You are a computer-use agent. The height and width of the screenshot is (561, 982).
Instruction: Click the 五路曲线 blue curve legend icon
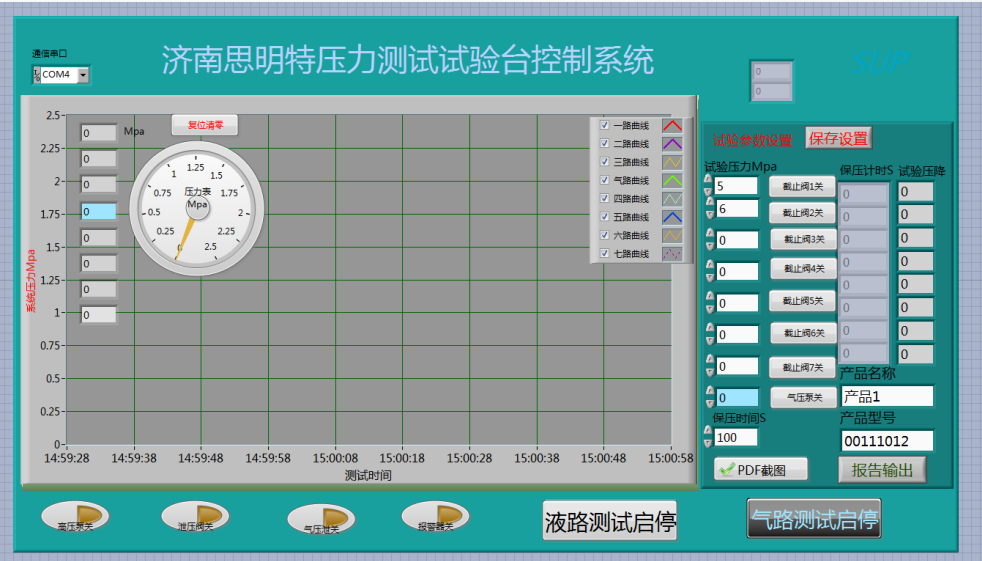[672, 216]
